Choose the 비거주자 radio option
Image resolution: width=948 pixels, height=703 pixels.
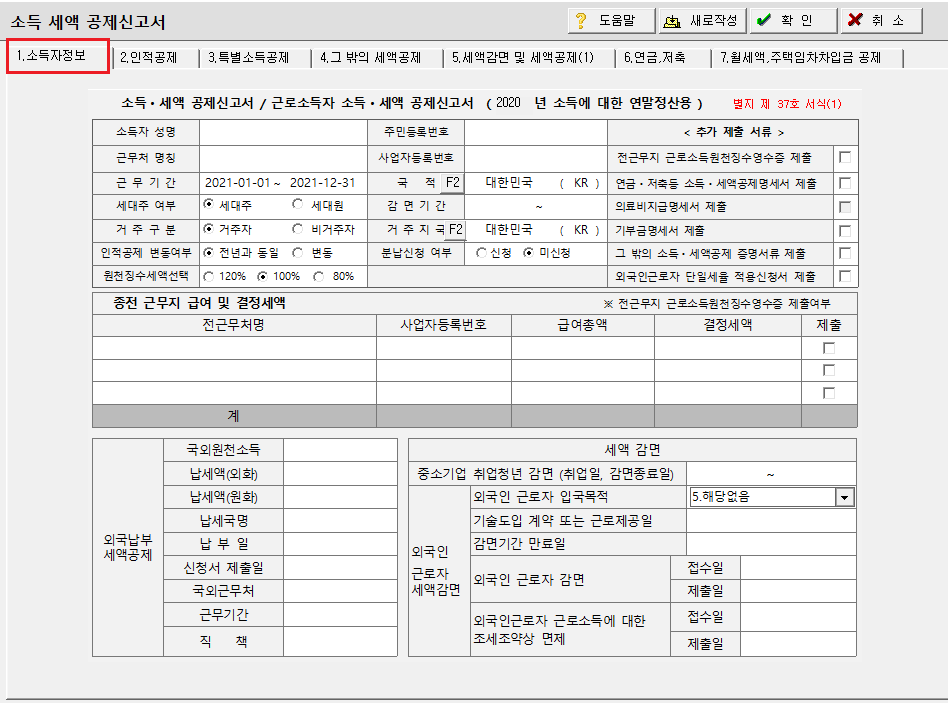pyautogui.click(x=297, y=229)
